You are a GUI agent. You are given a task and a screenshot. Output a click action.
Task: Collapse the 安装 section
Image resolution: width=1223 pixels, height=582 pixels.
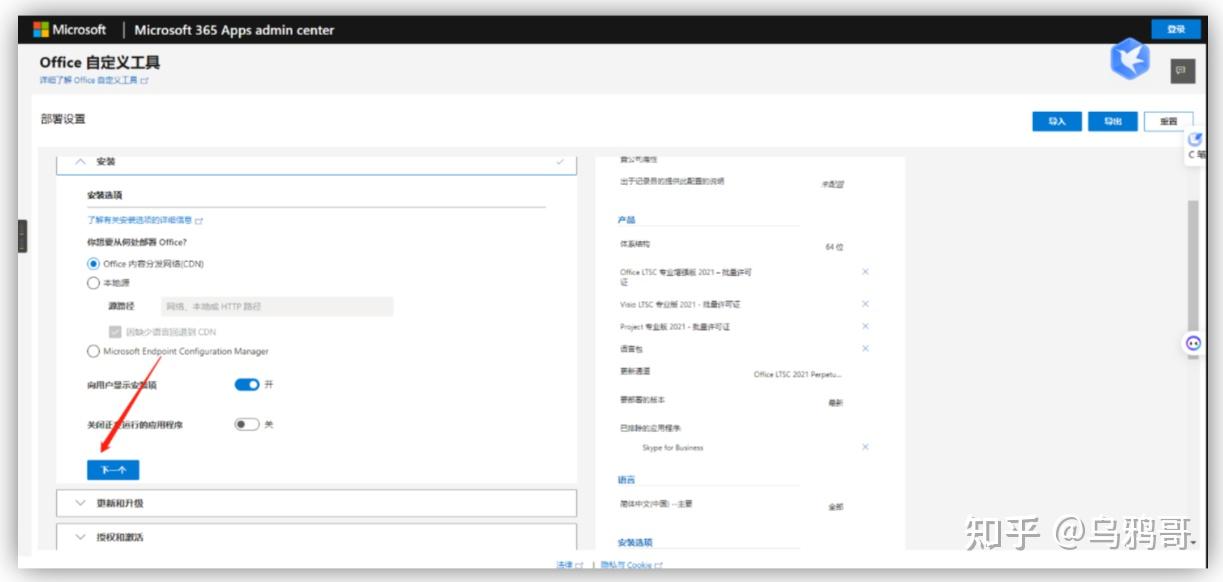316,161
